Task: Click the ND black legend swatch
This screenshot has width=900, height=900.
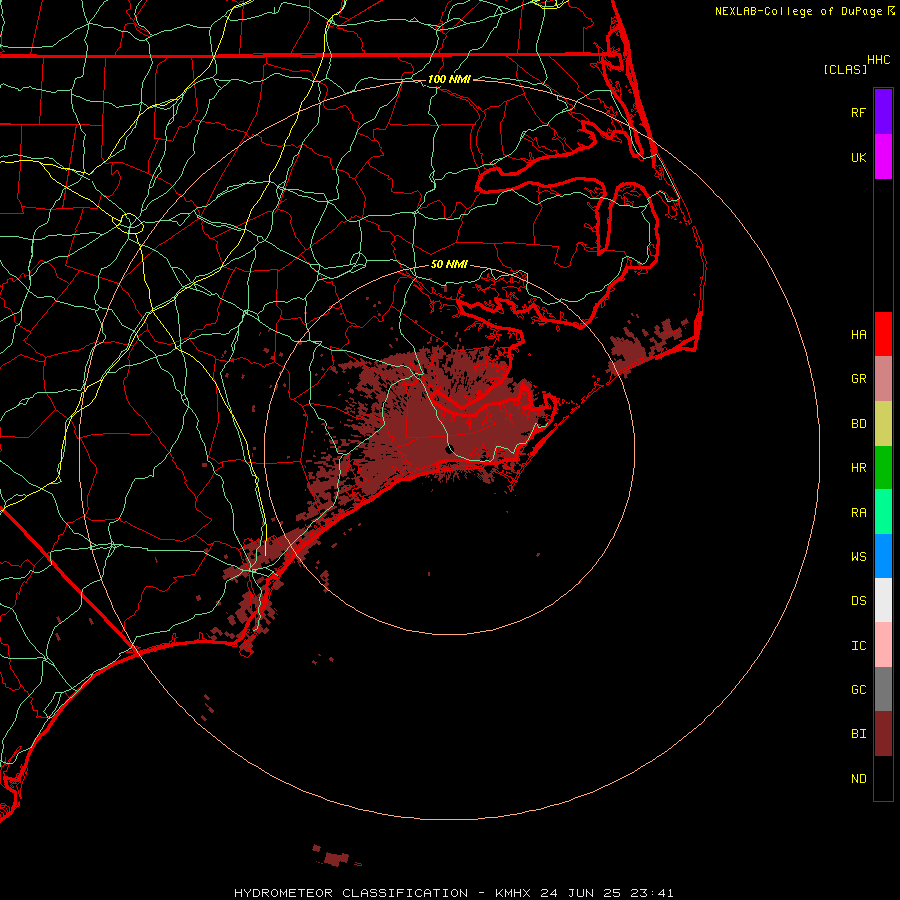Action: tap(883, 778)
